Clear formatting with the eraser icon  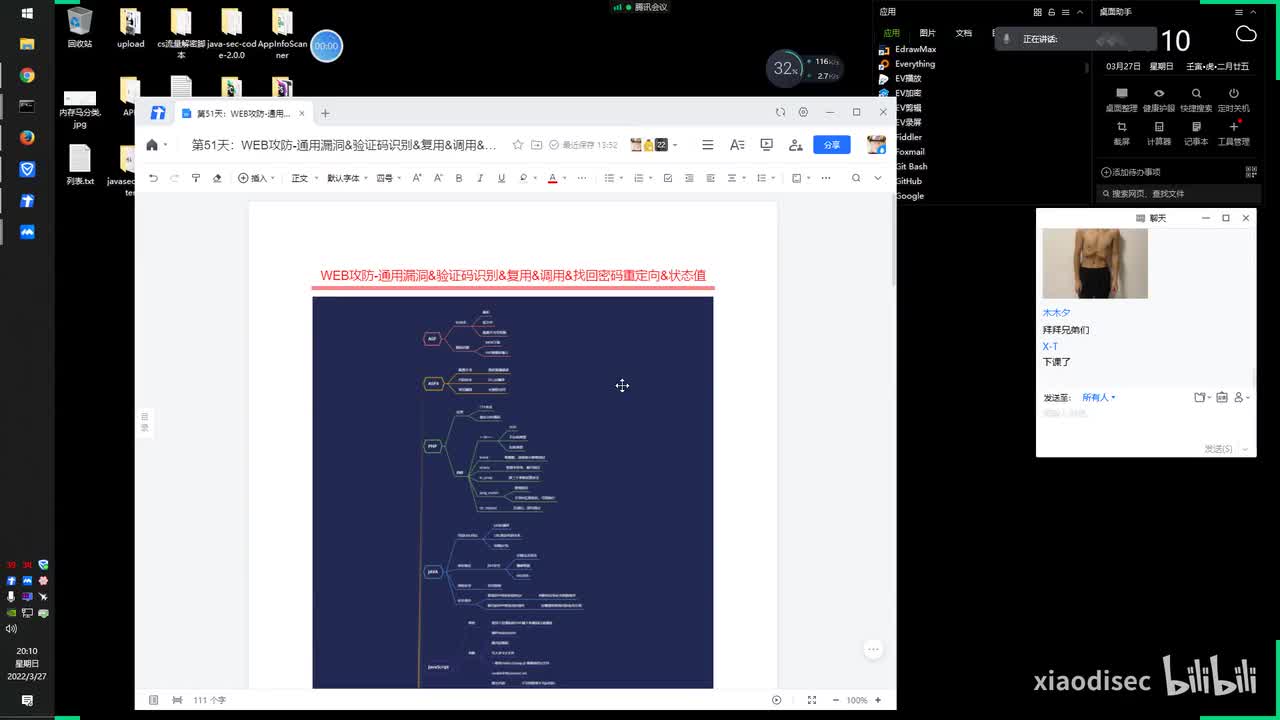[217, 178]
